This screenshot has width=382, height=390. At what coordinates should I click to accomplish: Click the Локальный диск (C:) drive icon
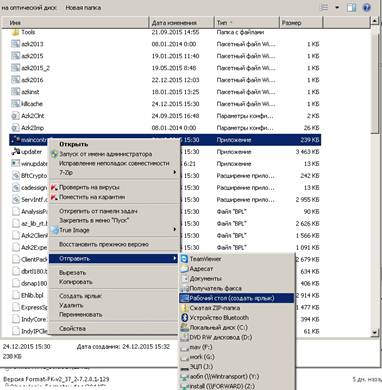[184, 327]
